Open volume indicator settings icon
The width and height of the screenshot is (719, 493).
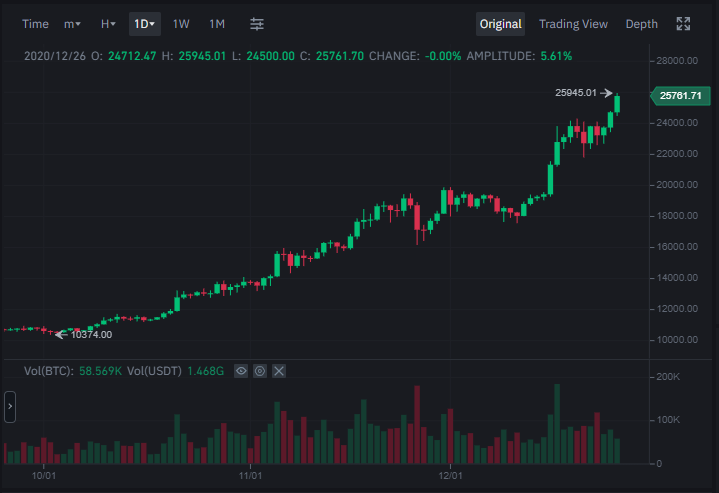click(260, 371)
